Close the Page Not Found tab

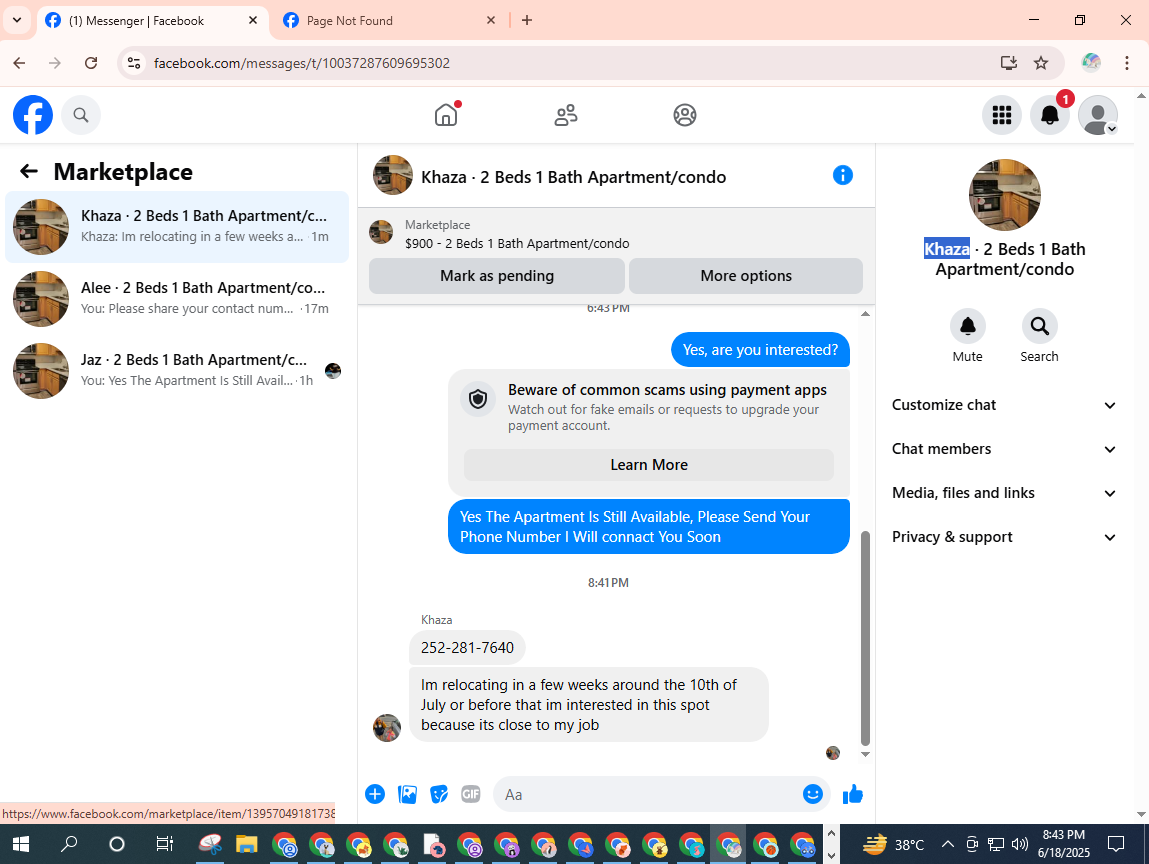tap(491, 21)
